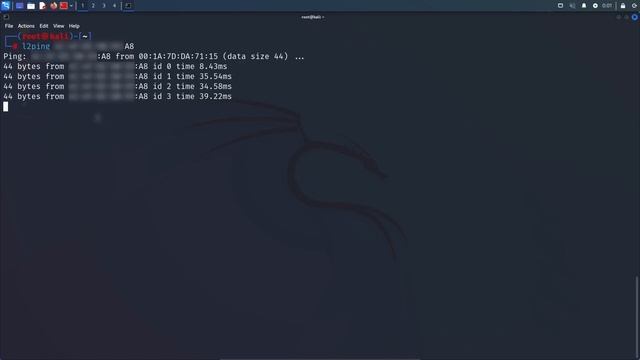
Task: Click the l2ping command text
Action: tap(36, 46)
